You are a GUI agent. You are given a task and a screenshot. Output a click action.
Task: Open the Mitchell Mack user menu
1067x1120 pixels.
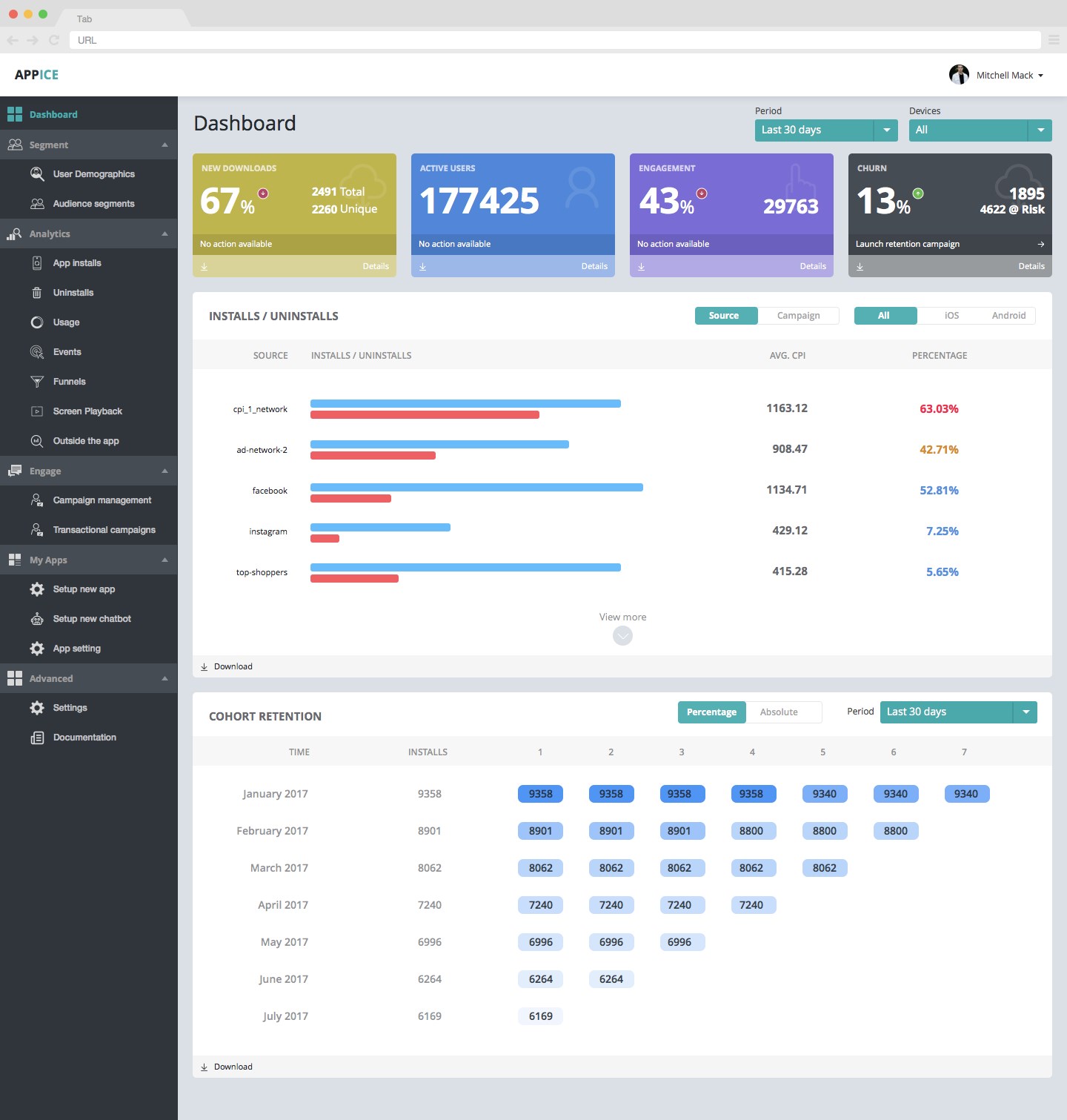(1009, 75)
